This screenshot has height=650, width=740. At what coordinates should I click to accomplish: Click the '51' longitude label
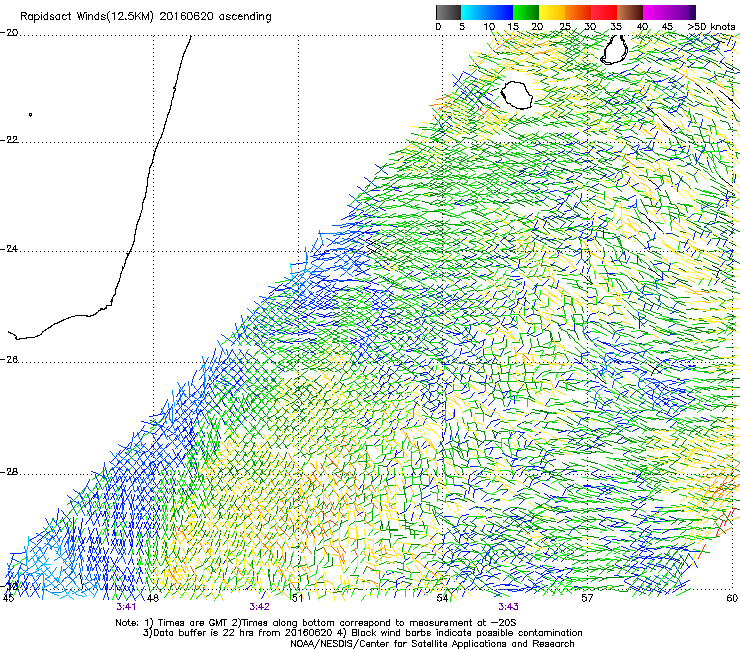point(297,598)
